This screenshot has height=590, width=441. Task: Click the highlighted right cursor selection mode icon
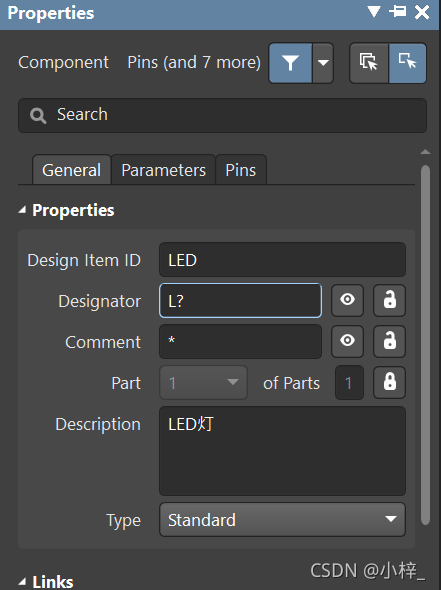point(408,63)
